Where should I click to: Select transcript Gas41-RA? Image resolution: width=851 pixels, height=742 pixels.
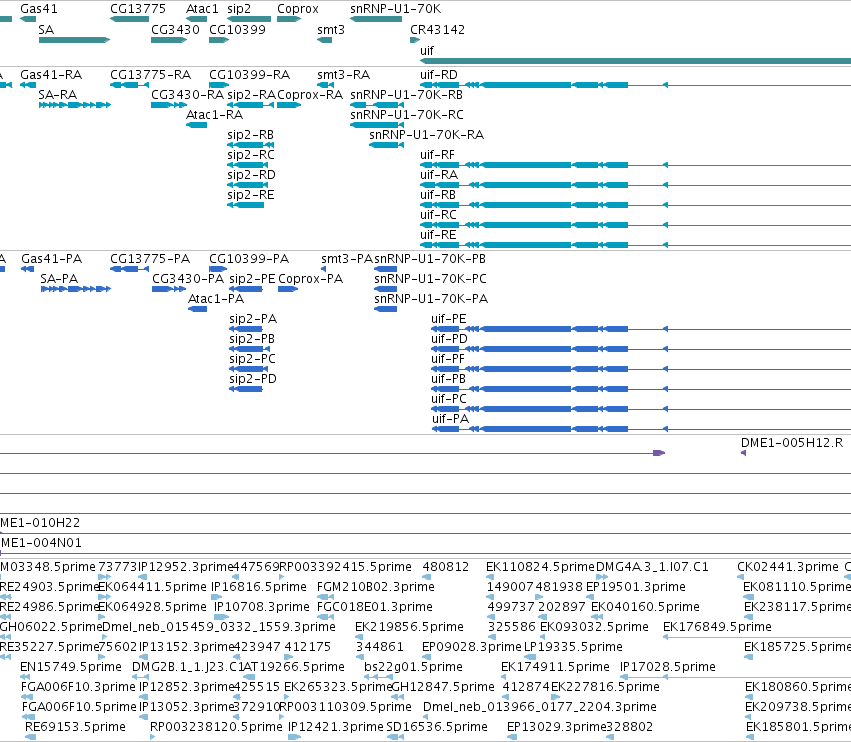(51, 74)
